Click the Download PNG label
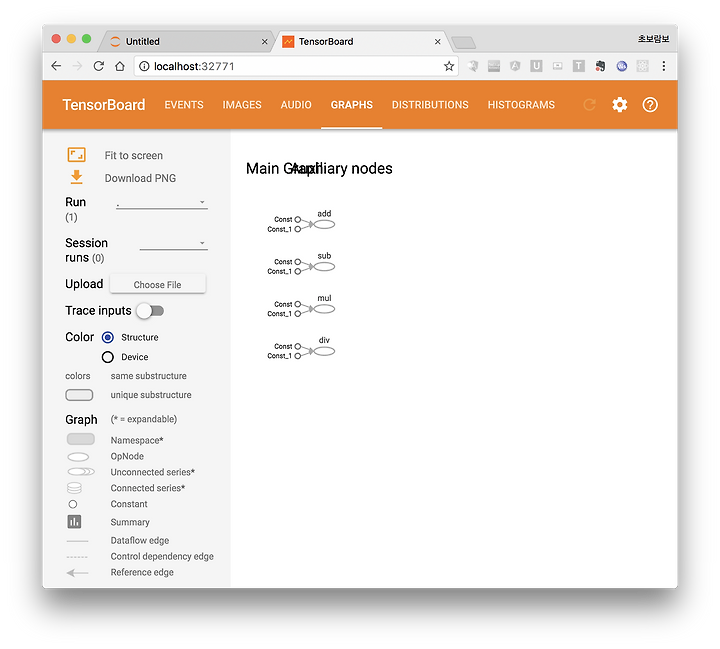The image size is (720, 649). point(140,178)
